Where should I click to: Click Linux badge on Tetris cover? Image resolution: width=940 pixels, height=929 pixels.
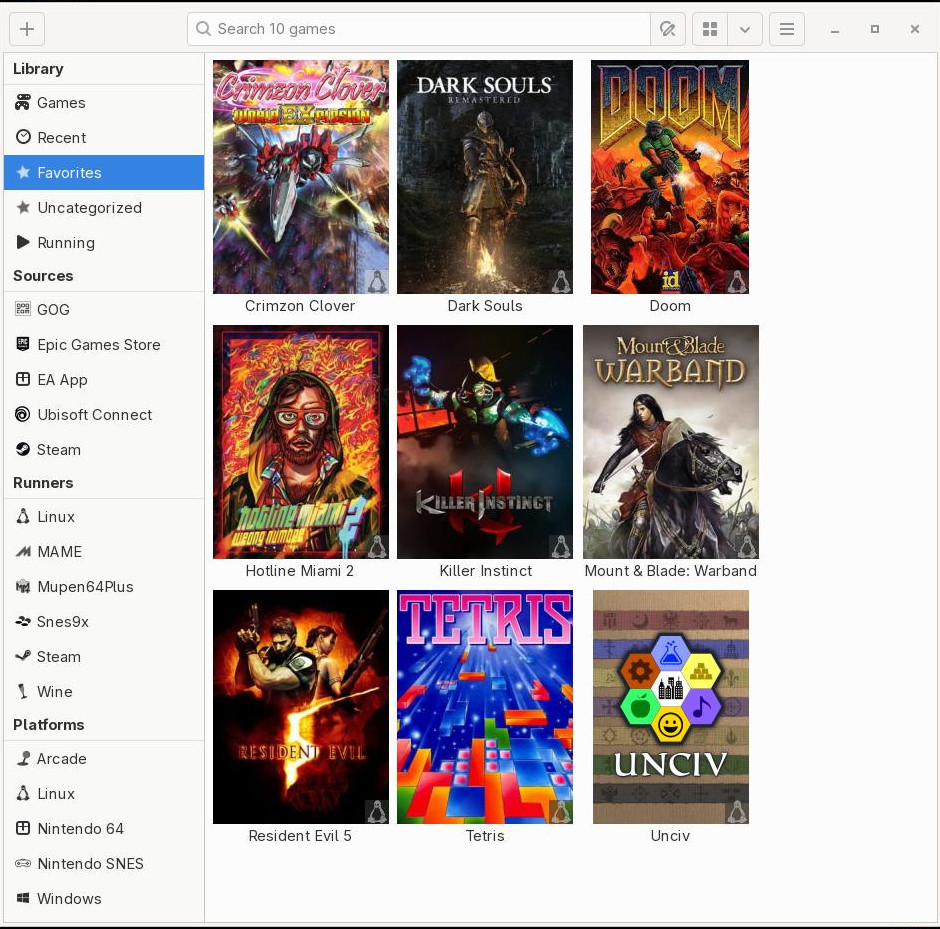[x=561, y=812]
